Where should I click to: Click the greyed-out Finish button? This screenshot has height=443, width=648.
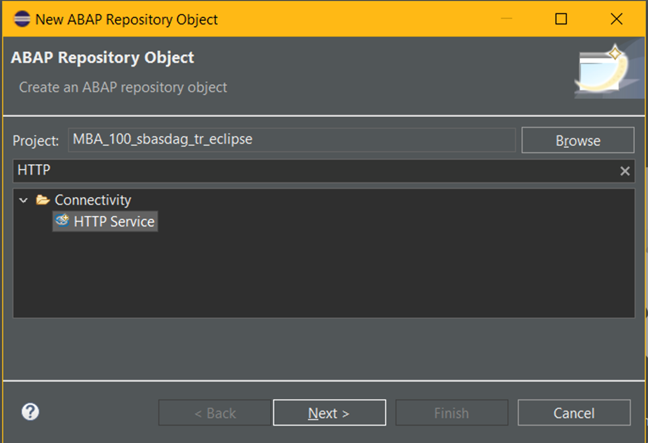pyautogui.click(x=451, y=413)
